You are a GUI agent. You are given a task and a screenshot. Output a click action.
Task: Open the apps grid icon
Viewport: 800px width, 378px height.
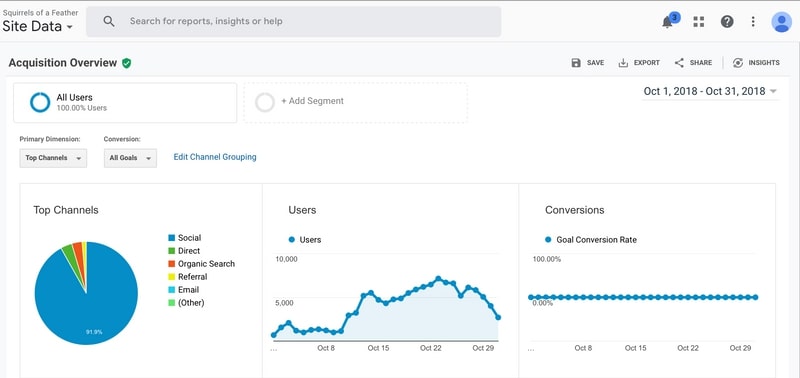click(698, 21)
